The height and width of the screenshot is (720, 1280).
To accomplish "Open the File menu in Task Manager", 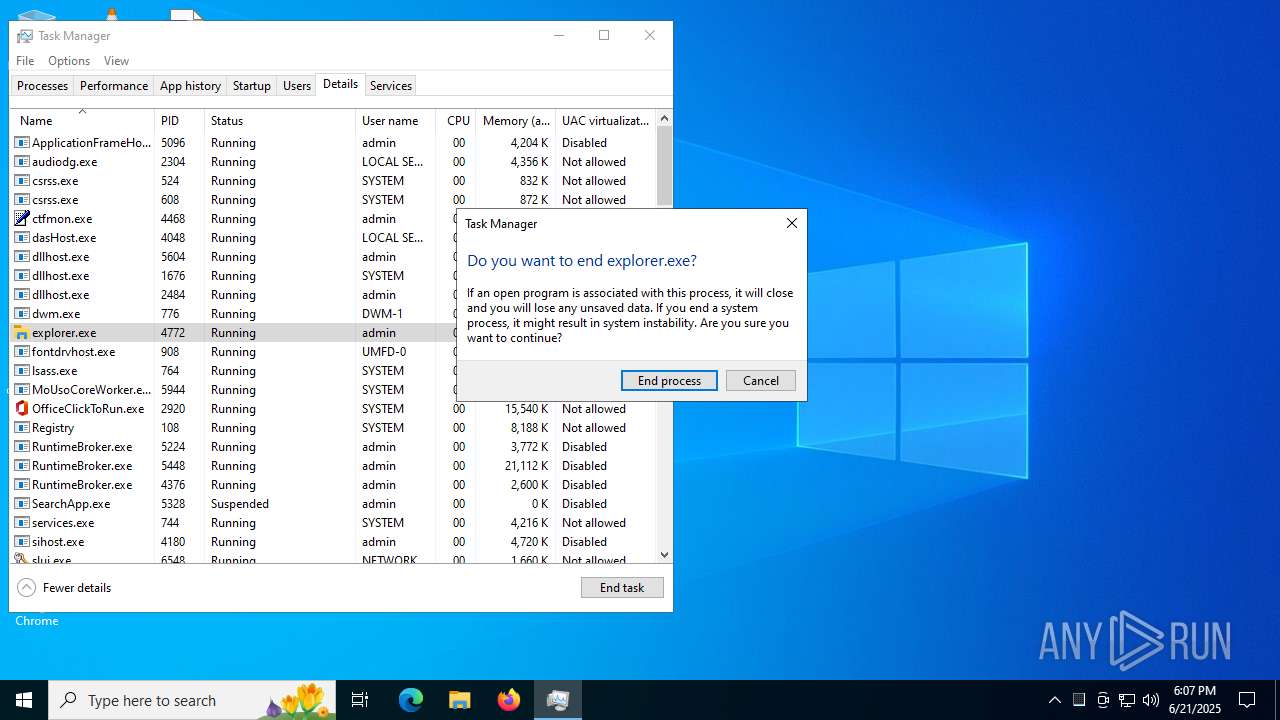I will coord(25,61).
